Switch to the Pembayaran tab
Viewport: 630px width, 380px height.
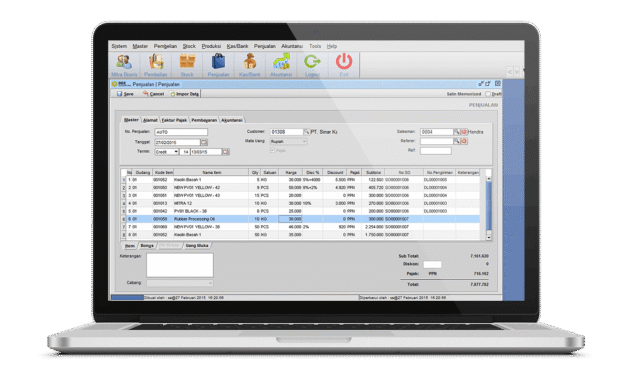[204, 120]
